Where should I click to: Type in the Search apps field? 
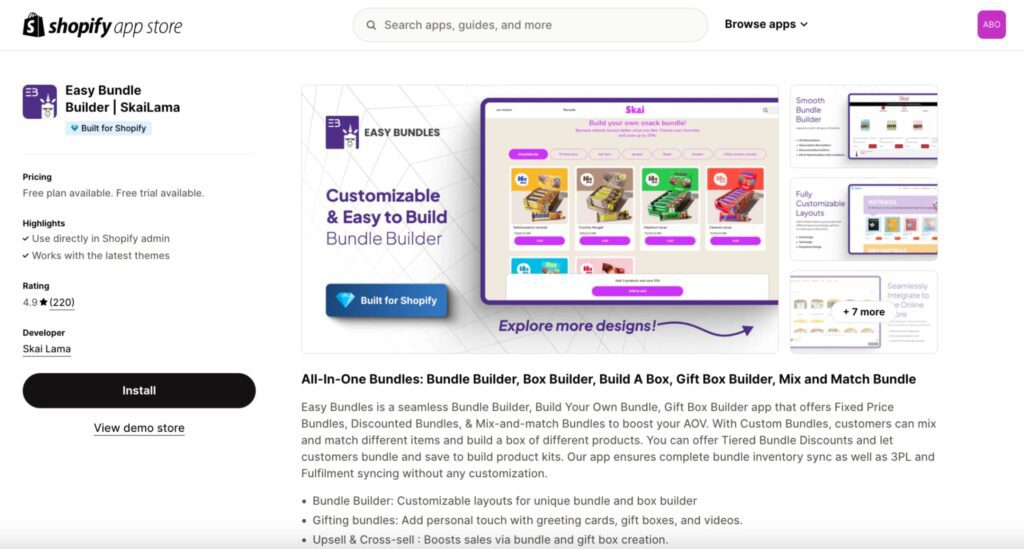pos(540,25)
